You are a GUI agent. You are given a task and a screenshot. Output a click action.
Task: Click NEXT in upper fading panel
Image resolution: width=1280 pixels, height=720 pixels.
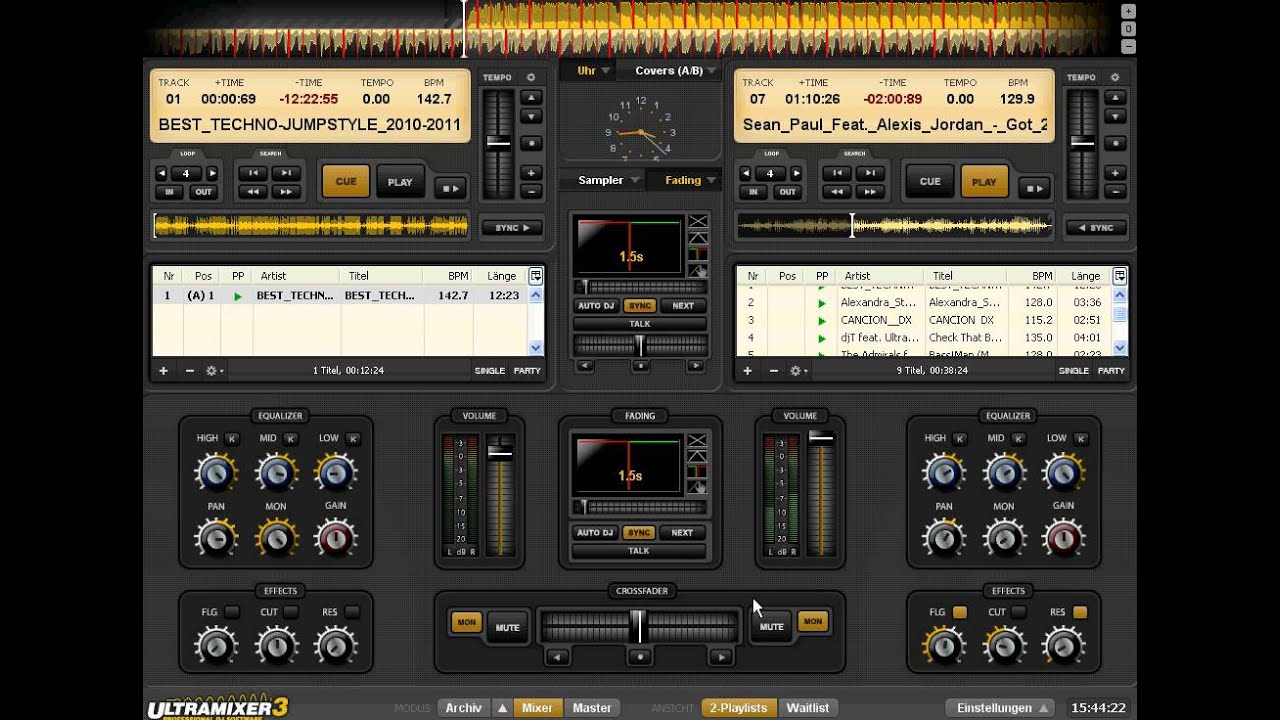point(683,306)
